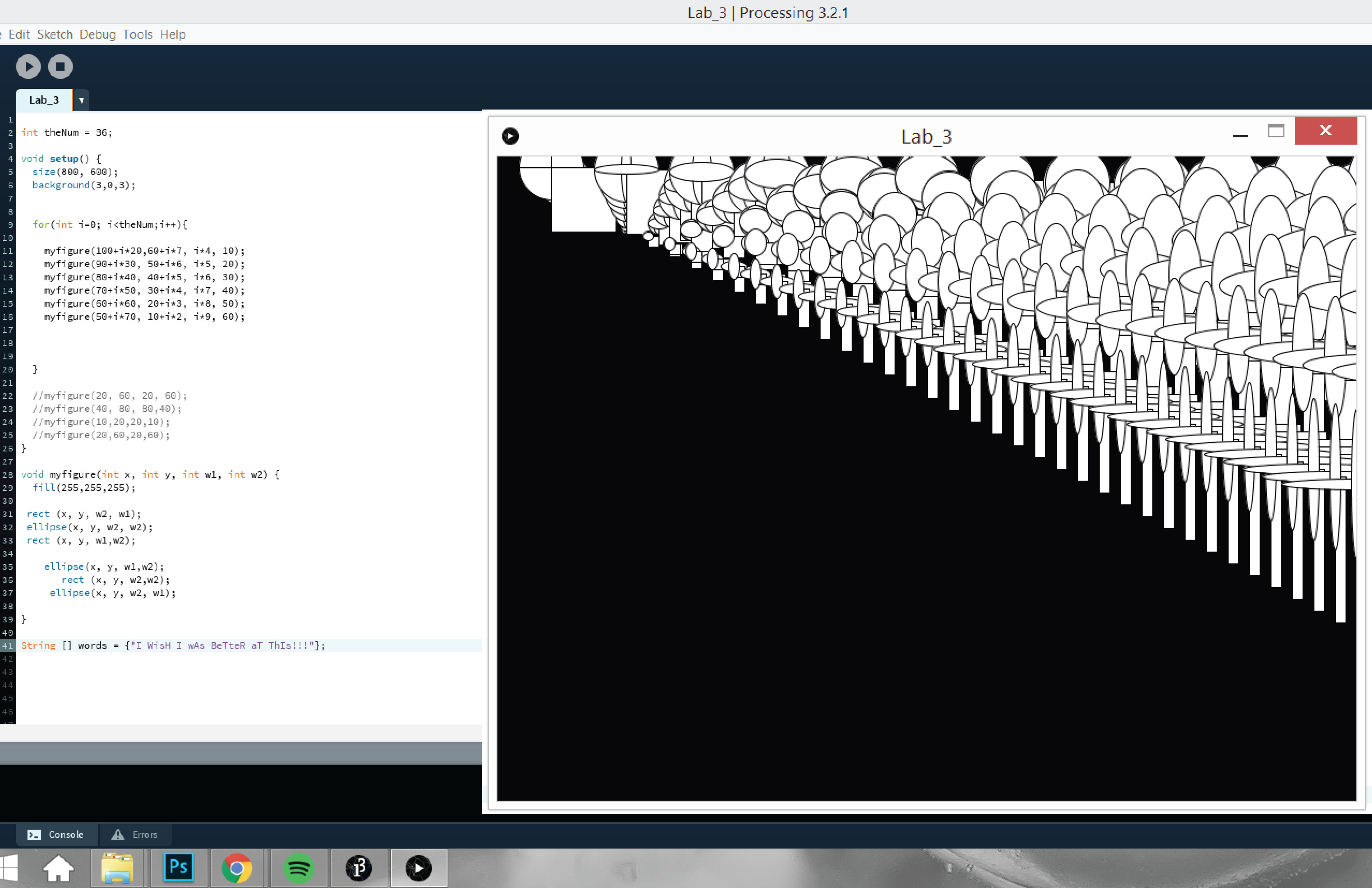Click the Lab_3 sketch window icon
The height and width of the screenshot is (888, 1372).
point(510,136)
